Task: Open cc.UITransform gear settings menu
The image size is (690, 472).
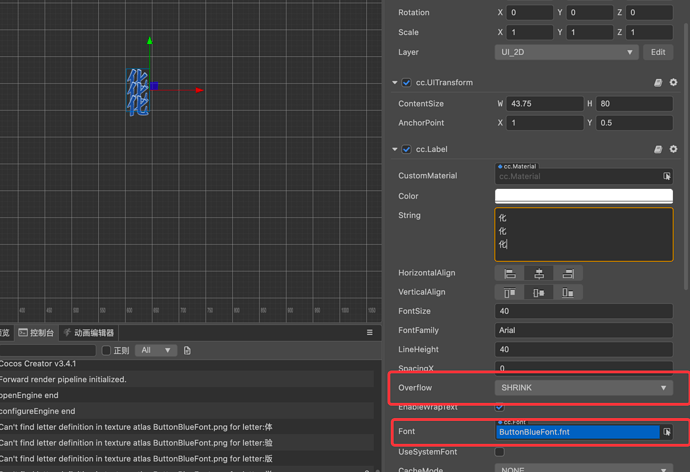Action: pos(673,83)
